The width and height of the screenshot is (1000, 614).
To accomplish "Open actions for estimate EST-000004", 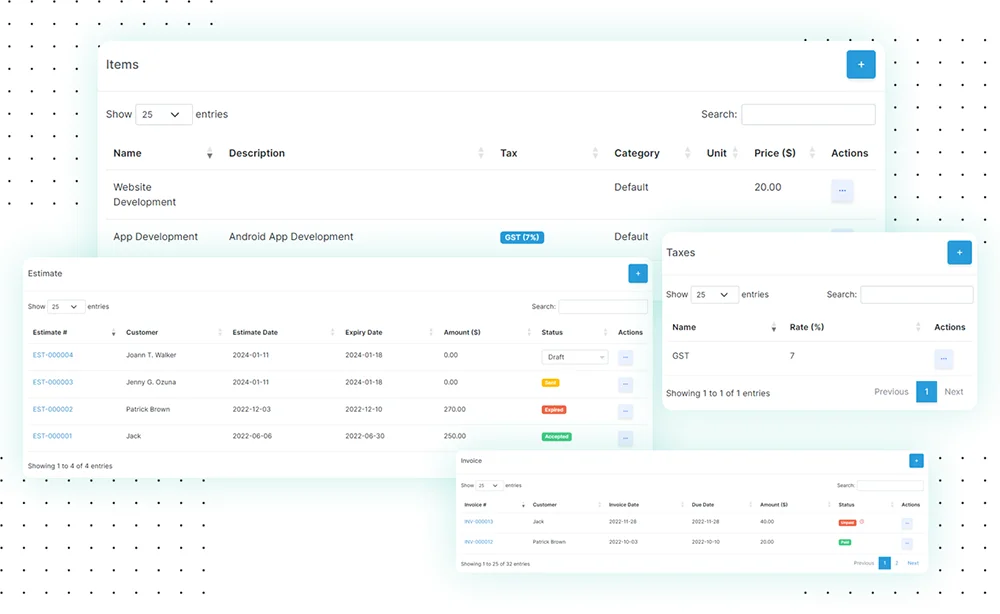I will click(626, 357).
